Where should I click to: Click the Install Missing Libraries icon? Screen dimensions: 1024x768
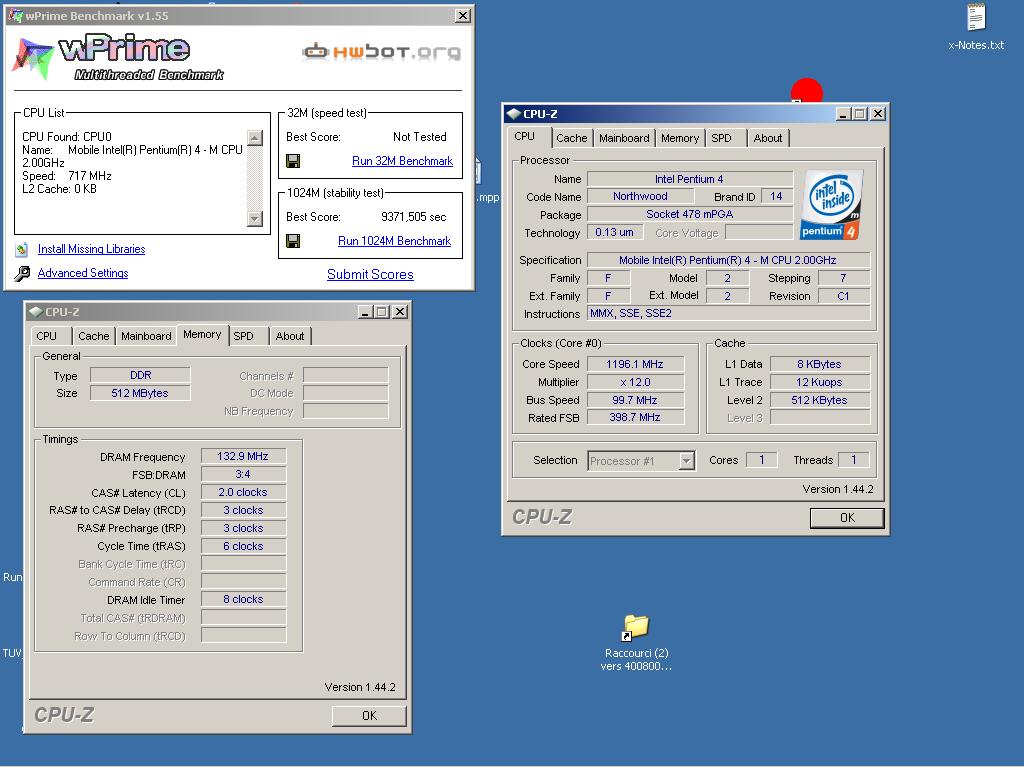22,249
